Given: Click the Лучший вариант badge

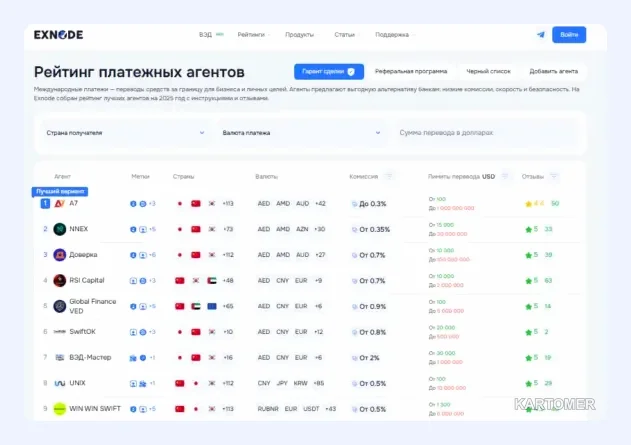Looking at the screenshot, I should (x=60, y=192).
